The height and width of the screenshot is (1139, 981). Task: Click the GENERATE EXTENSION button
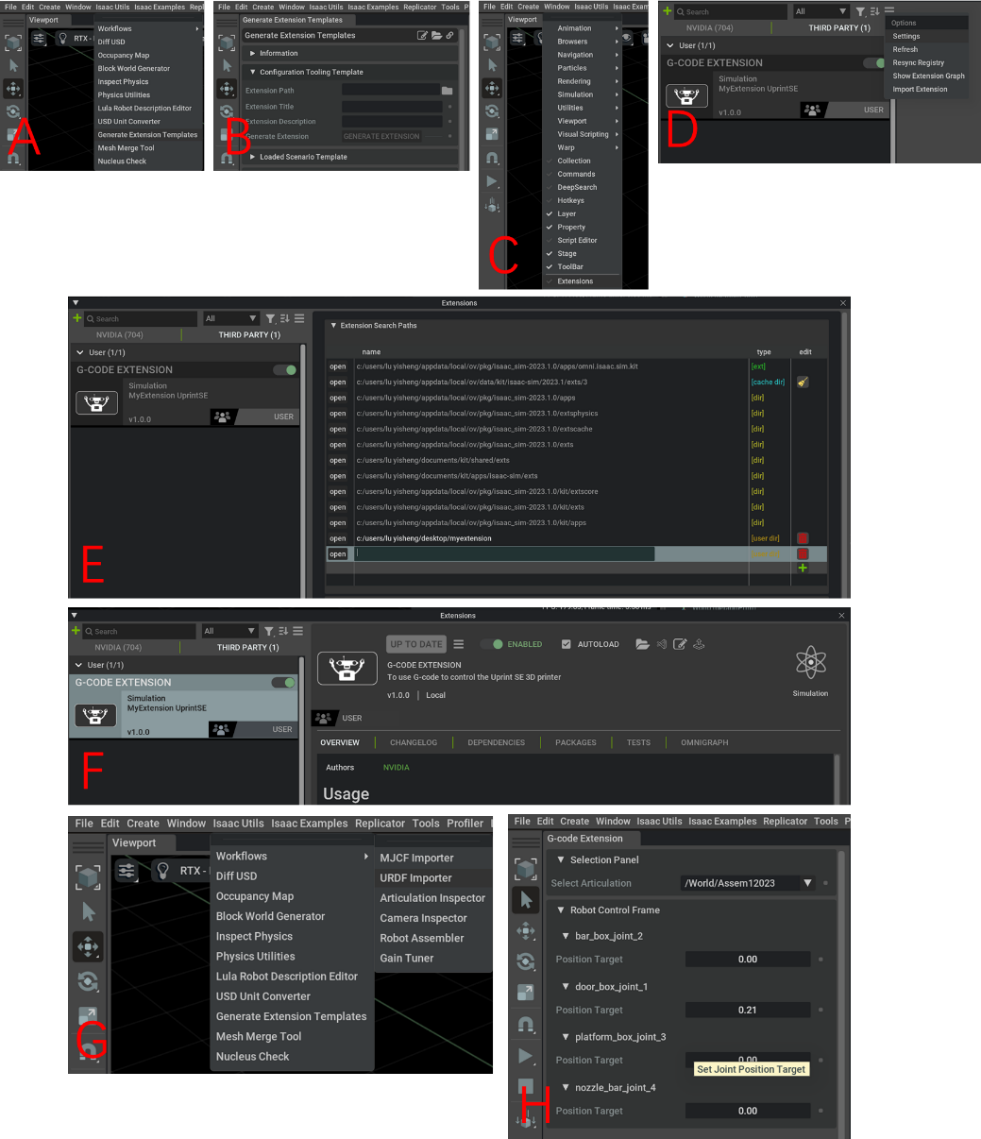point(382,136)
